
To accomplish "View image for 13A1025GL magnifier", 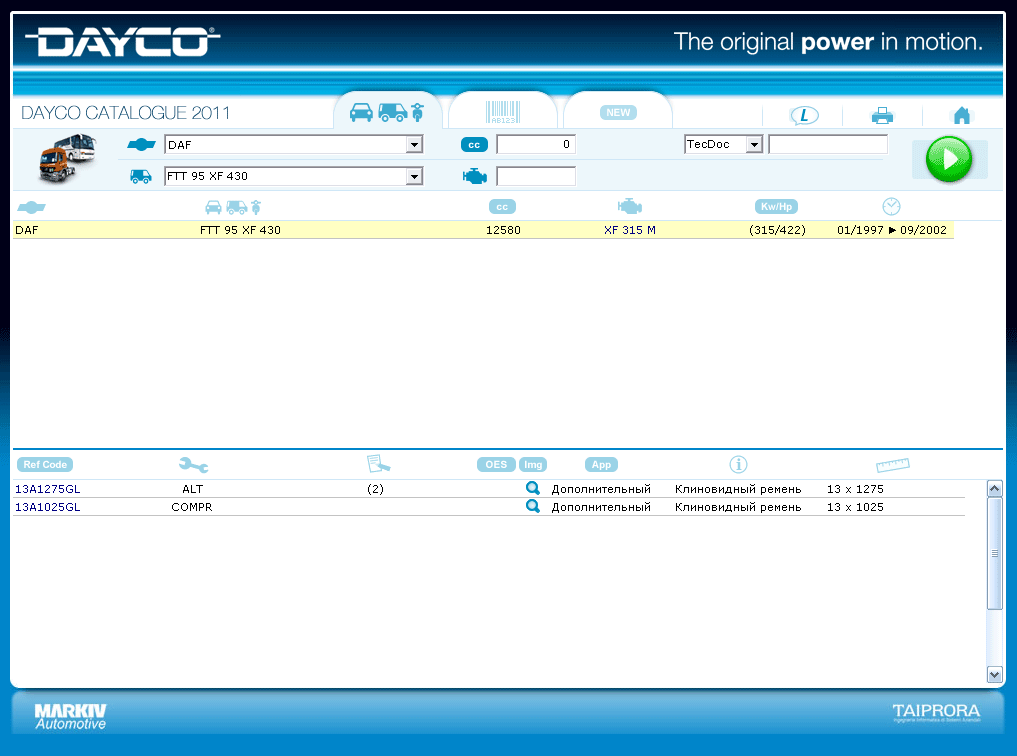I will click(532, 506).
